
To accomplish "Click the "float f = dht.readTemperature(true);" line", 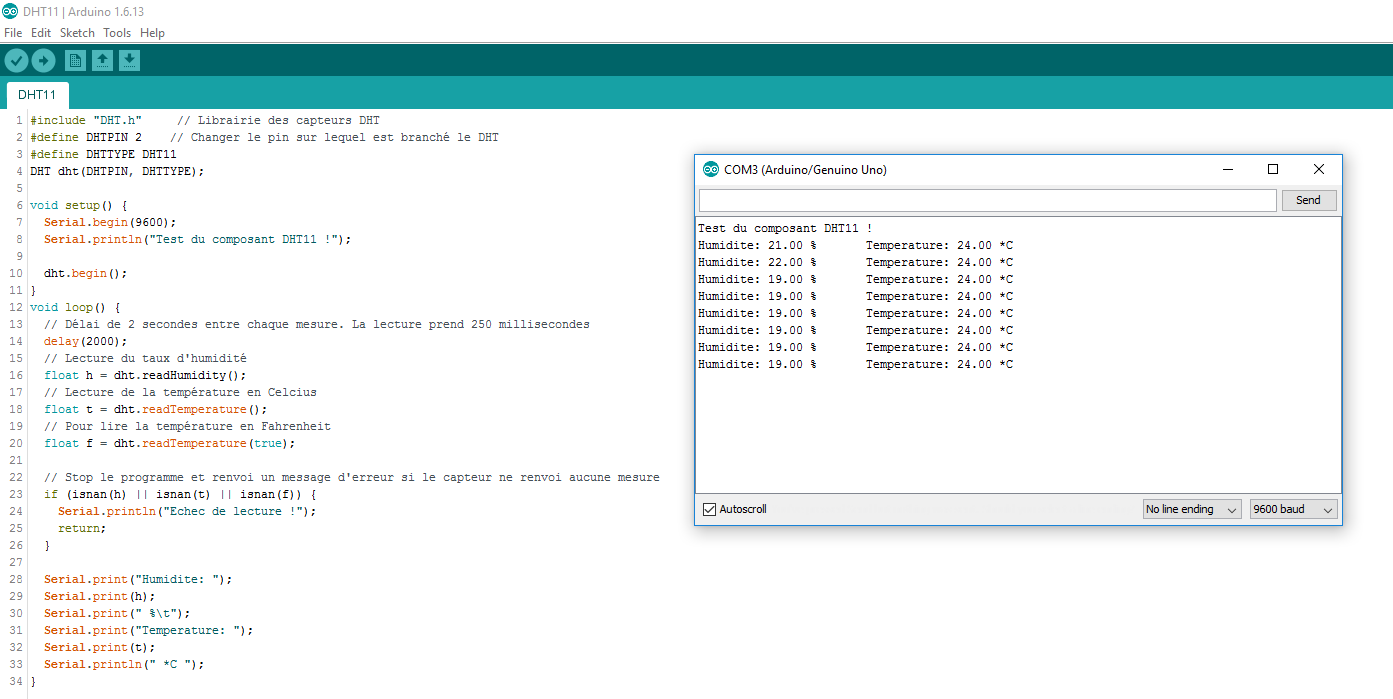I will coord(170,443).
